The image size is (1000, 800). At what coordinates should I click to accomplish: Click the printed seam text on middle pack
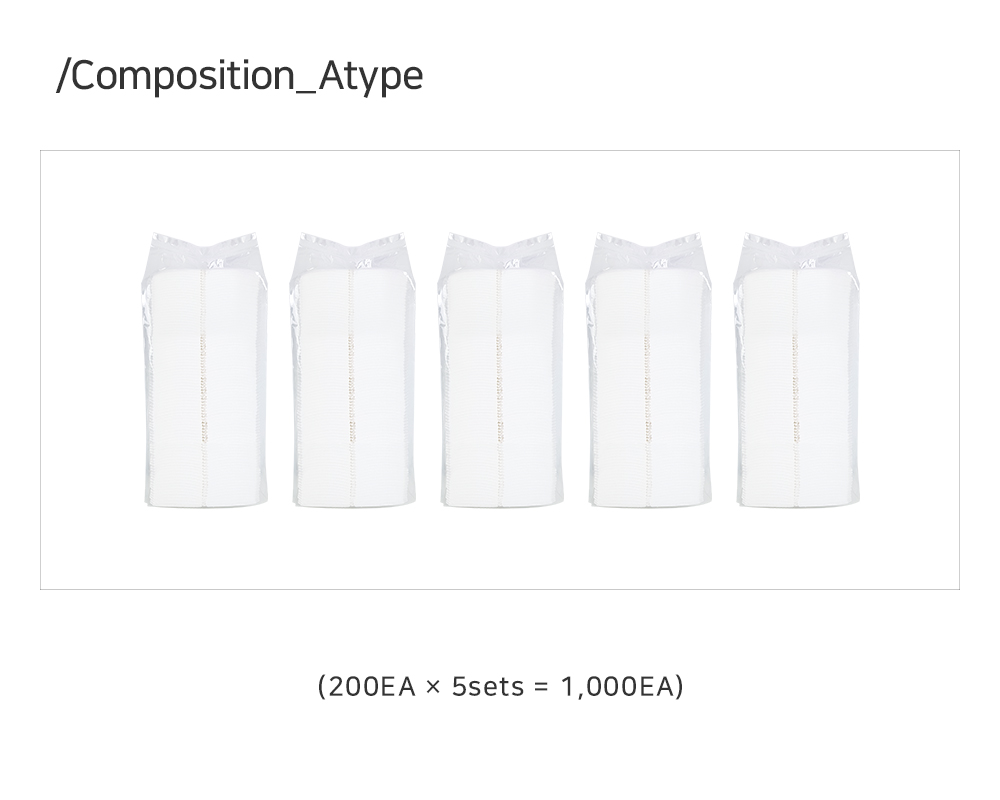[499, 389]
